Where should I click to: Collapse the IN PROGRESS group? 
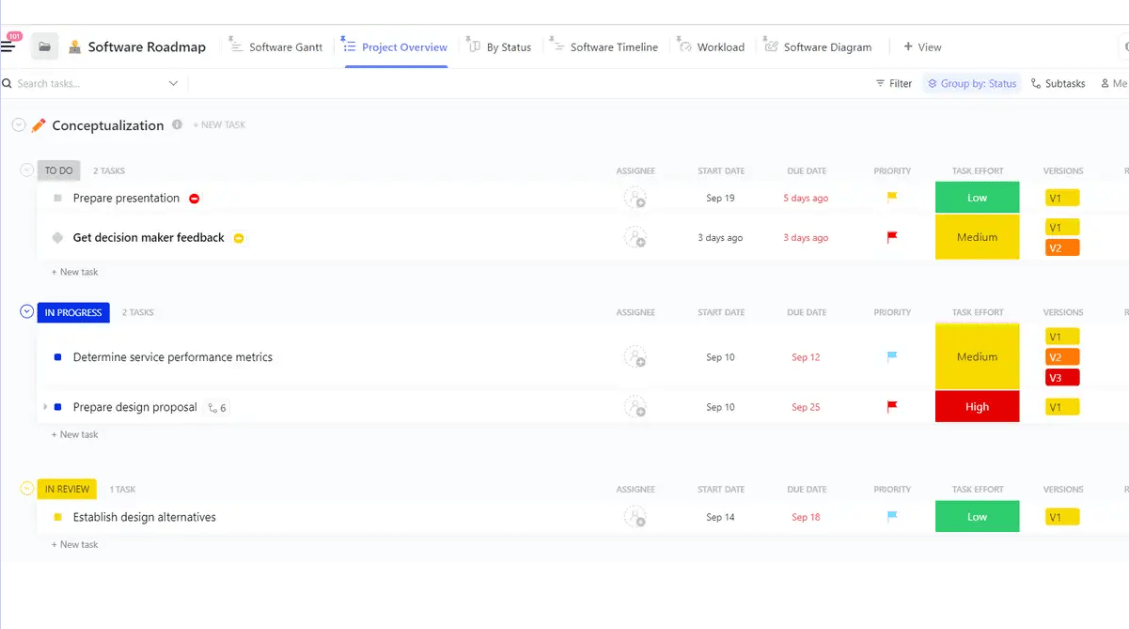point(27,312)
